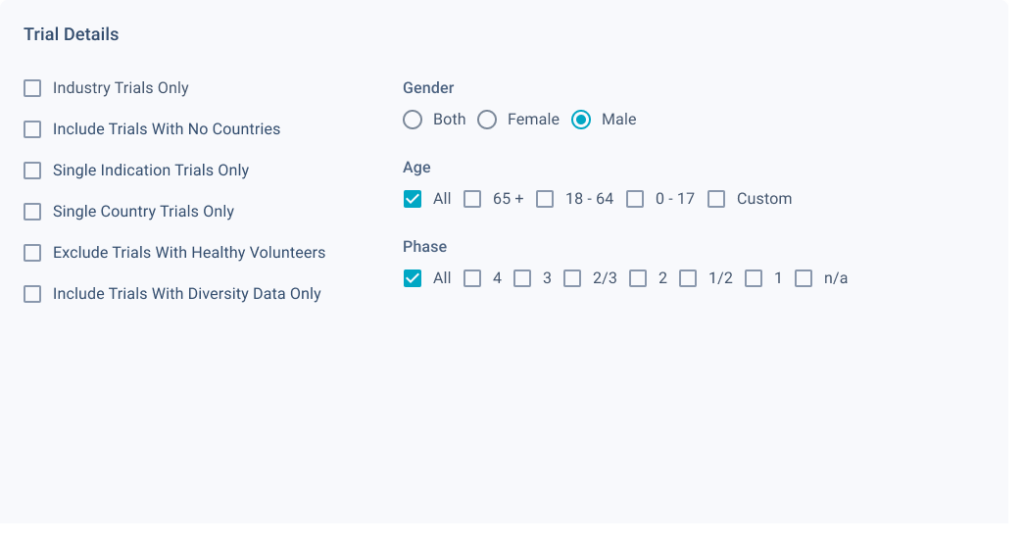1024x539 pixels.
Task: Choose the Female gender option
Action: (487, 120)
